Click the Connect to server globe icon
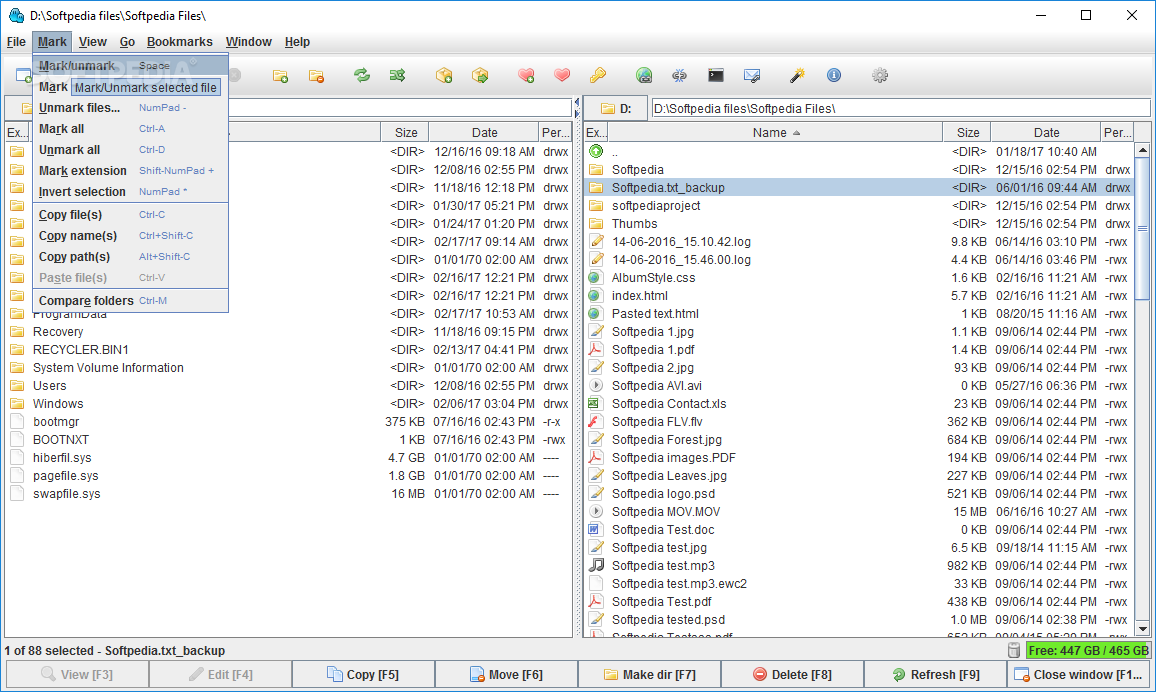1156x692 pixels. [x=644, y=75]
